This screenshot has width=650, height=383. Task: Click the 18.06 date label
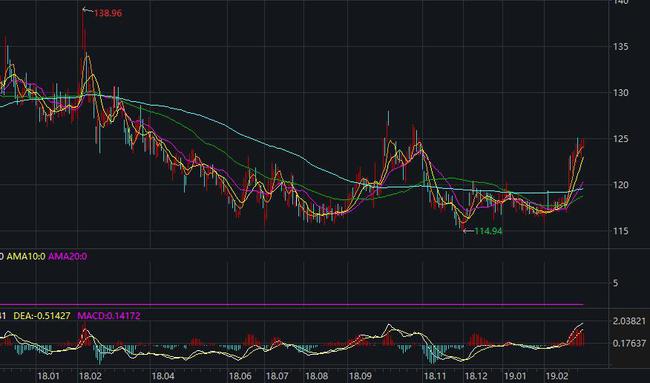[x=240, y=376]
